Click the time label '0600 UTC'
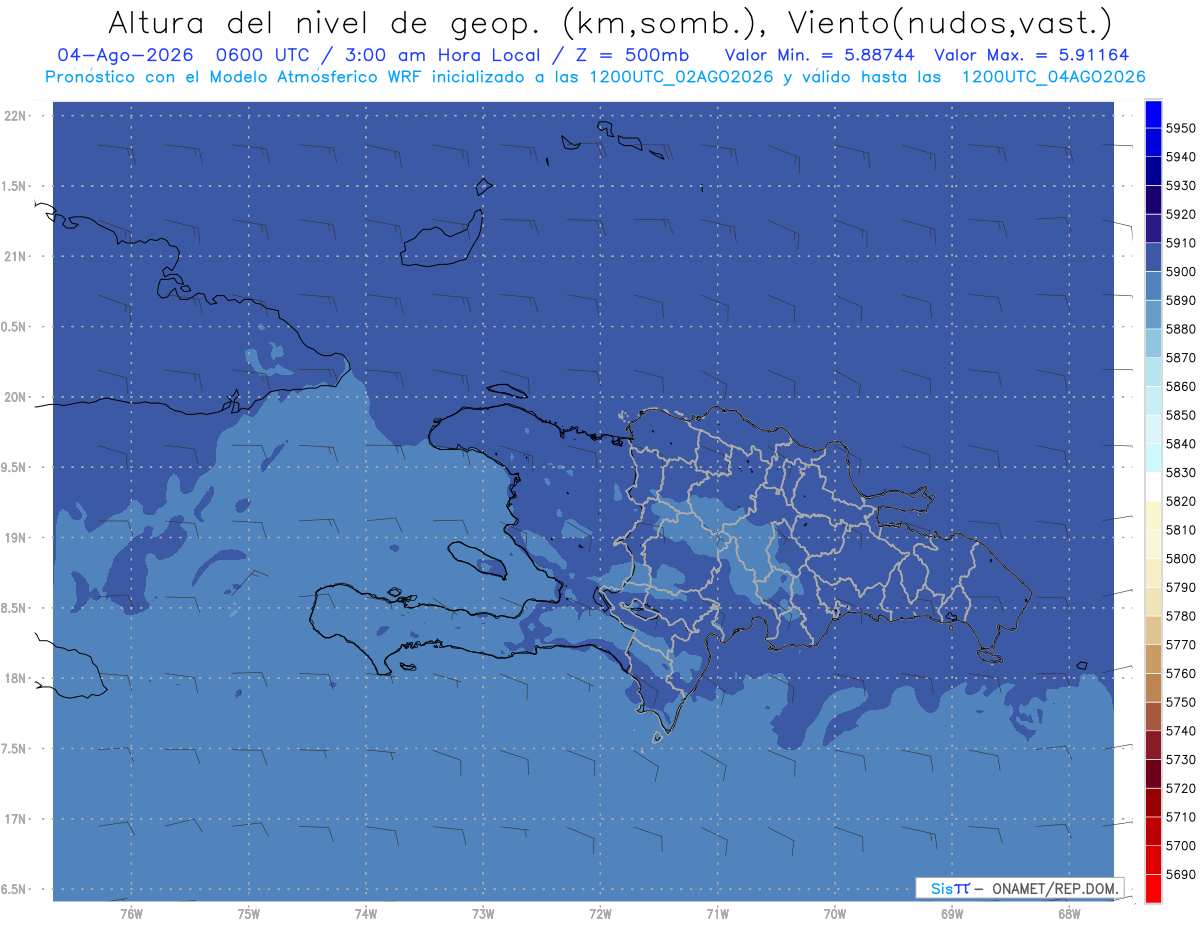This screenshot has height=927, width=1200. [x=275, y=55]
